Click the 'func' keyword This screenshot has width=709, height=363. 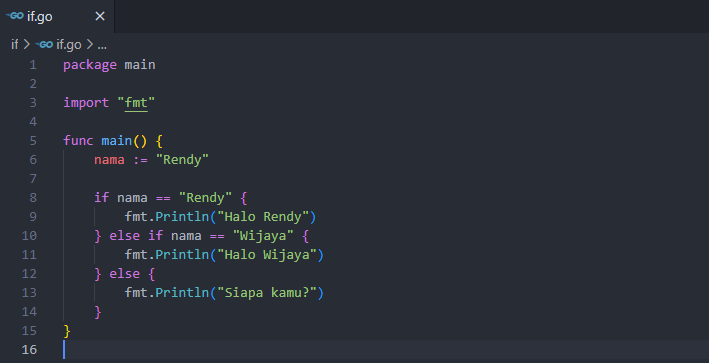tap(78, 141)
